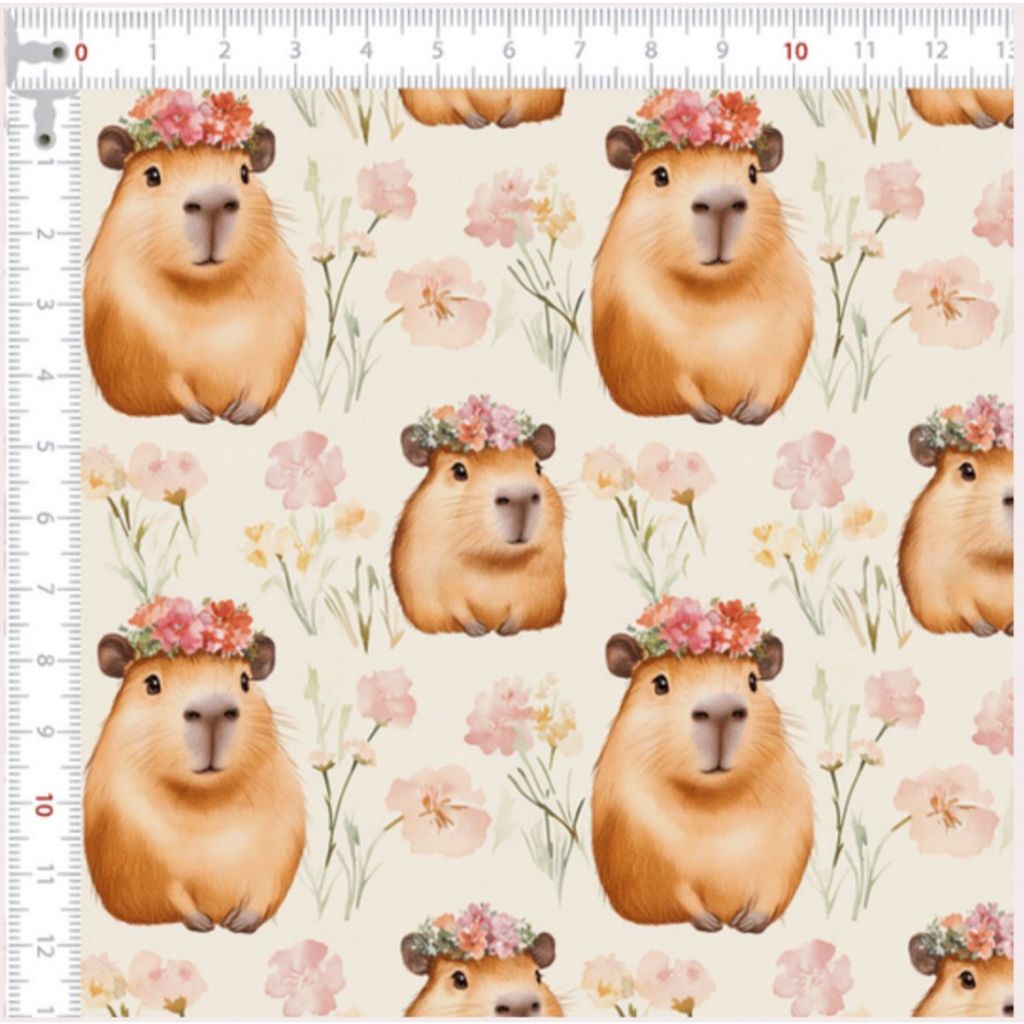Click the red 0 on the top ruler
This screenshot has width=1024, height=1024.
coord(81,52)
